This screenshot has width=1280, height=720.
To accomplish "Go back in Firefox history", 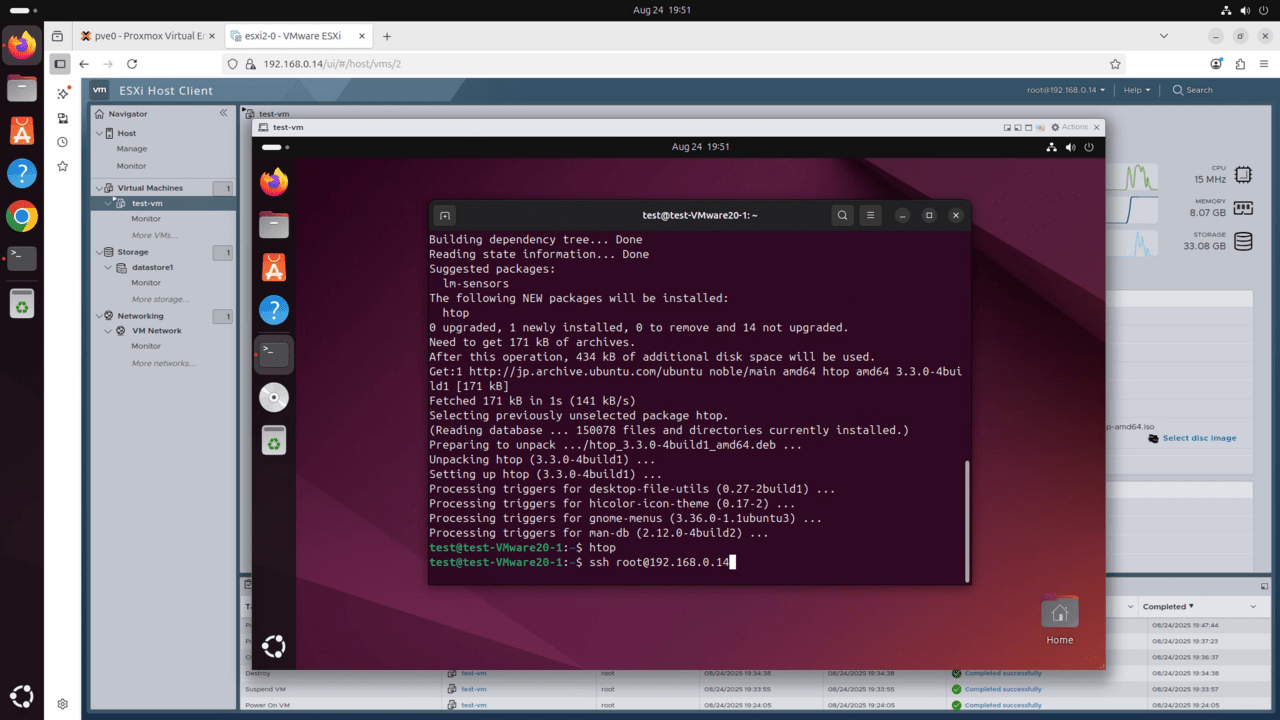I will 84,64.
